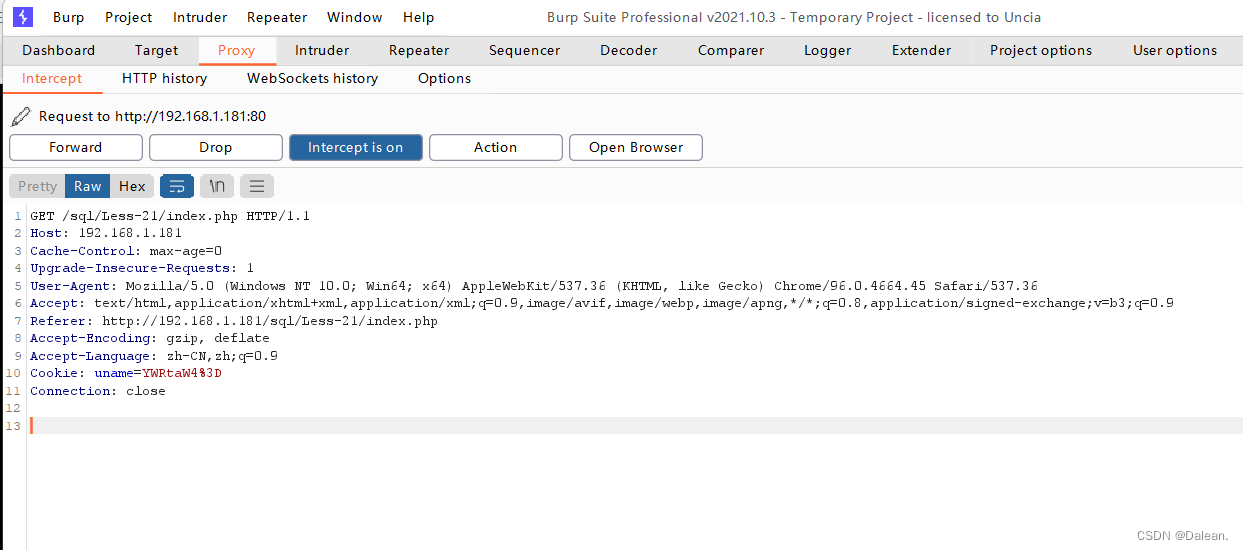Toggle the word wrap toolbar icon

point(177,186)
